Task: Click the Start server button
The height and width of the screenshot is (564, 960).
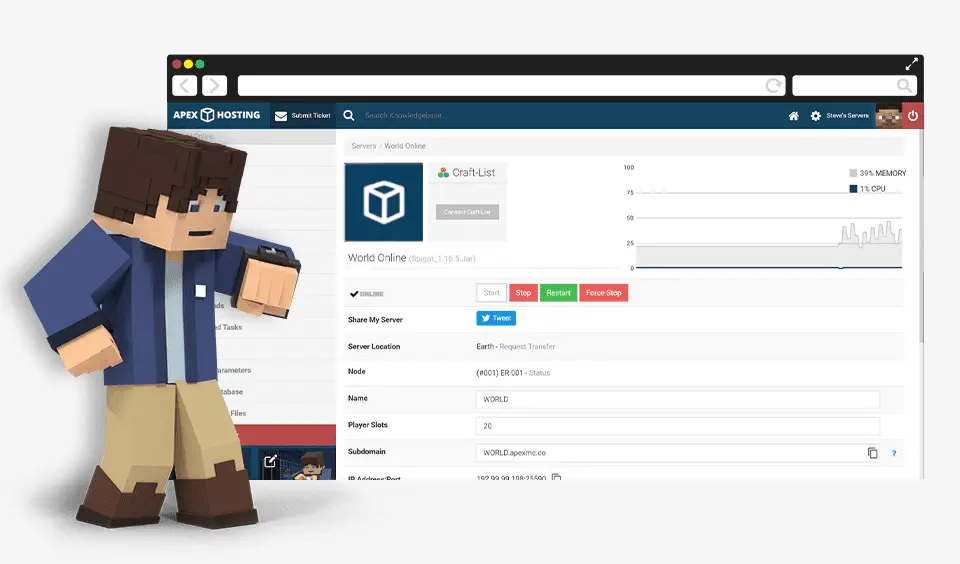Action: (x=492, y=293)
